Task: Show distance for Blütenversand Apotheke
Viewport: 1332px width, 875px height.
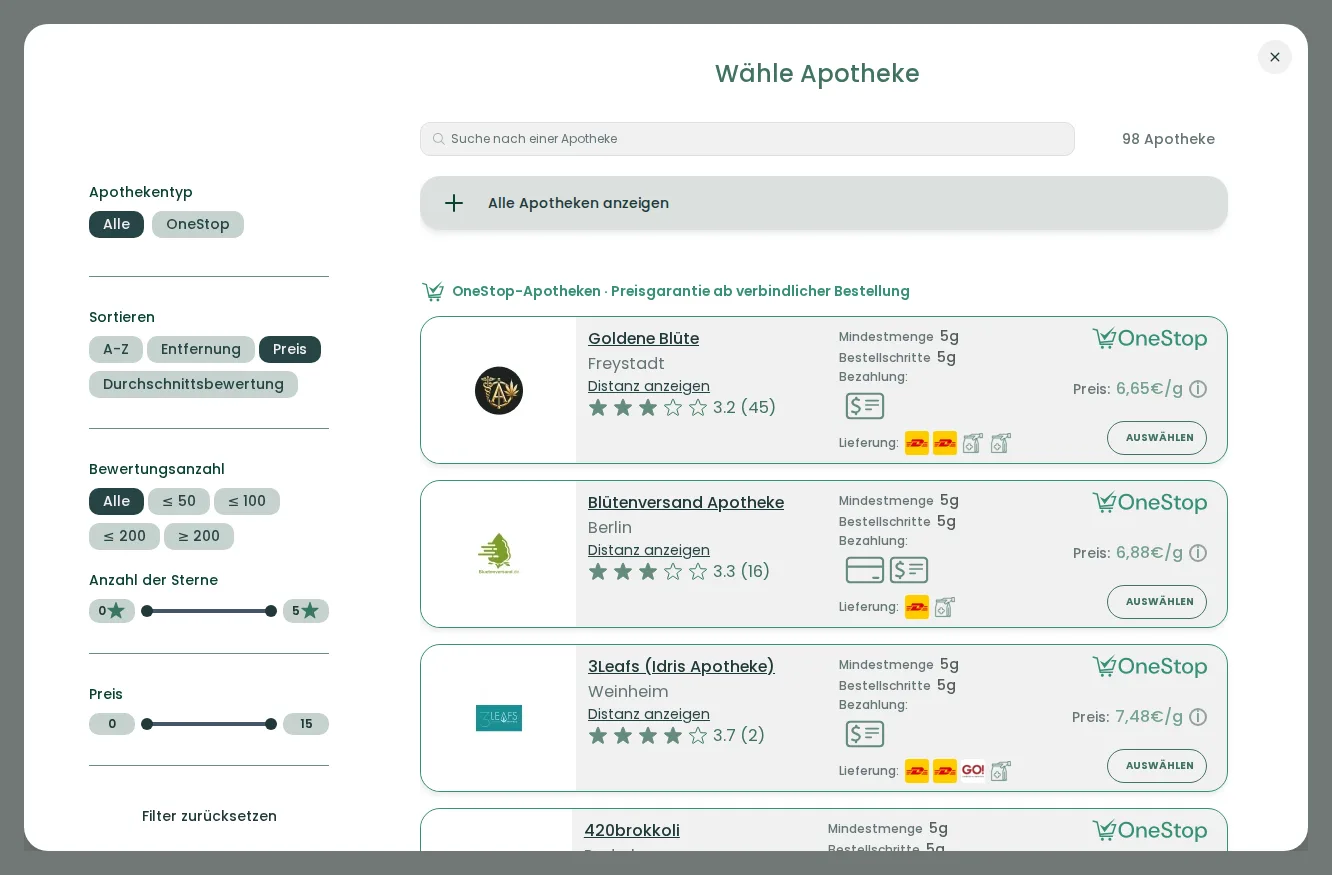Action: pos(649,550)
